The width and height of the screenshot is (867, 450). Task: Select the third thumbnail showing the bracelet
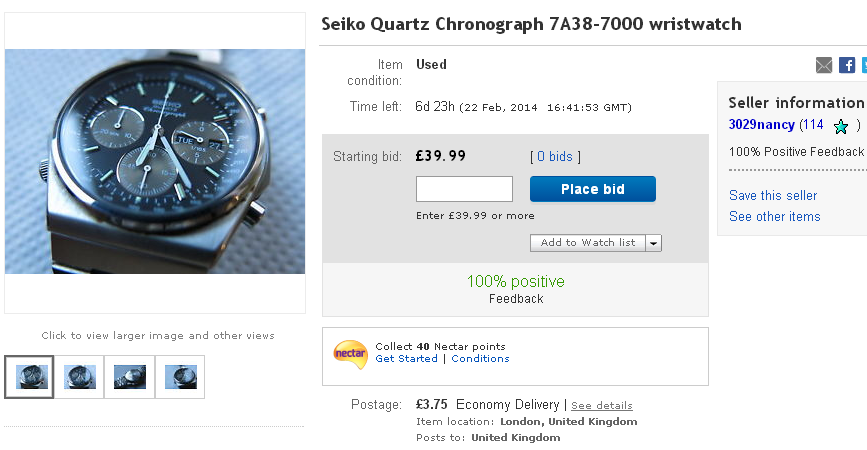click(130, 377)
